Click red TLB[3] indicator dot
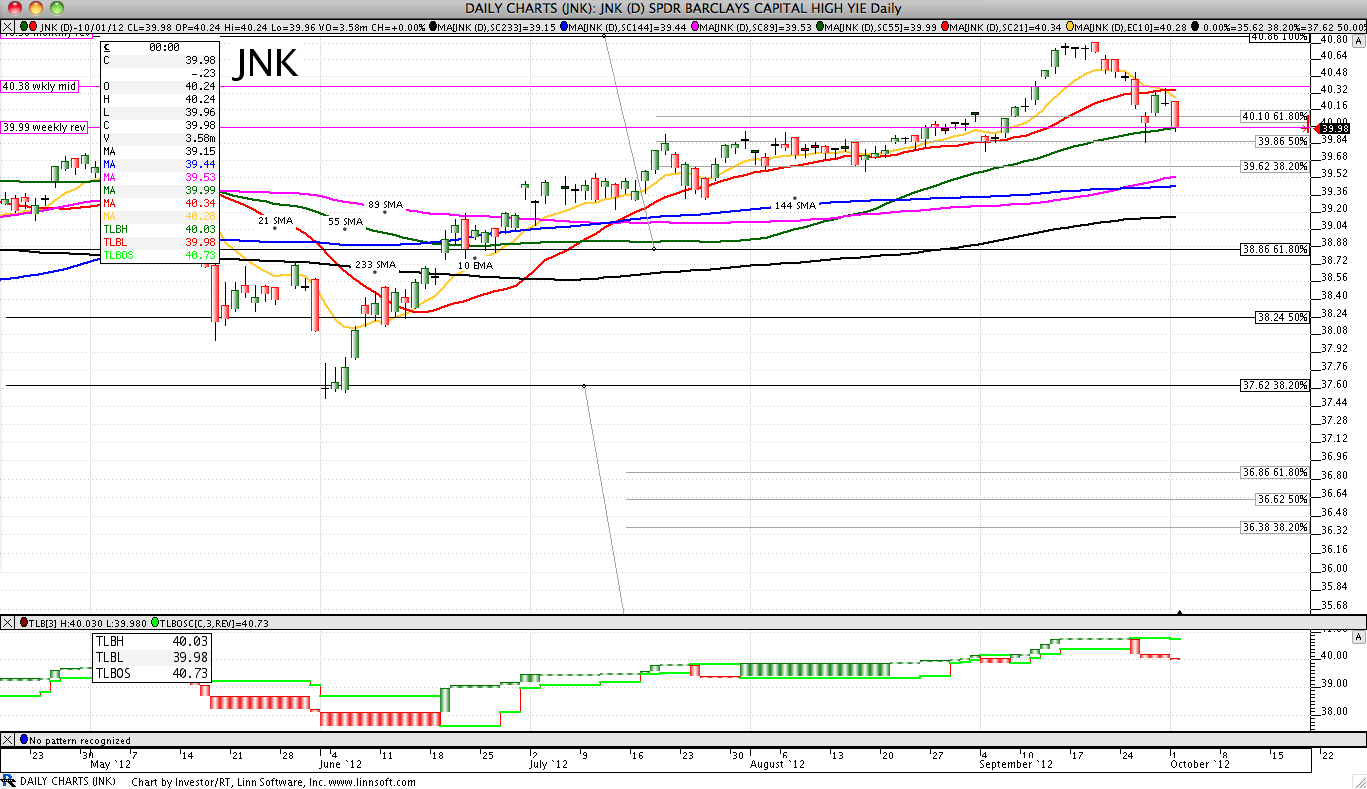This screenshot has height=789, width=1367. [23, 623]
